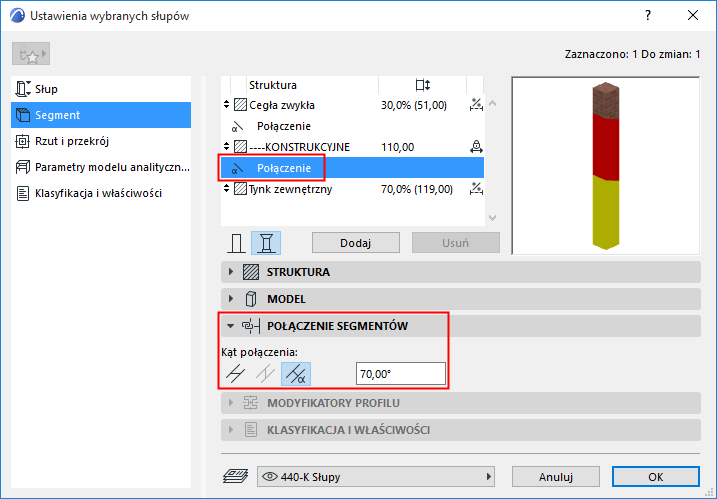Click the MODYFIKATORY PROFILU panel icon
The height and width of the screenshot is (499, 717).
(251, 403)
